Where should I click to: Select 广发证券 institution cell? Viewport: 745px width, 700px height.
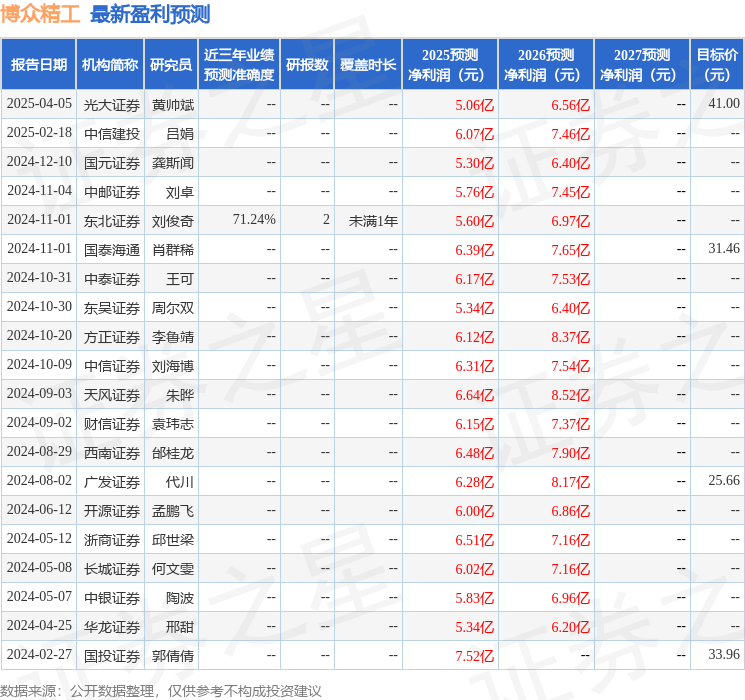112,482
